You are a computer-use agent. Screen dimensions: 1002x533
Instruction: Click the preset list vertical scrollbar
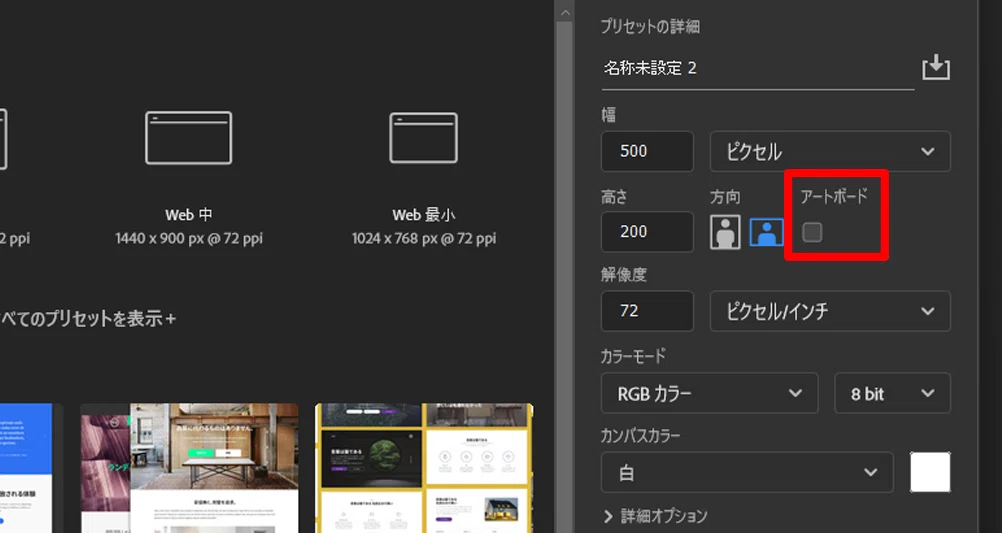point(564,278)
